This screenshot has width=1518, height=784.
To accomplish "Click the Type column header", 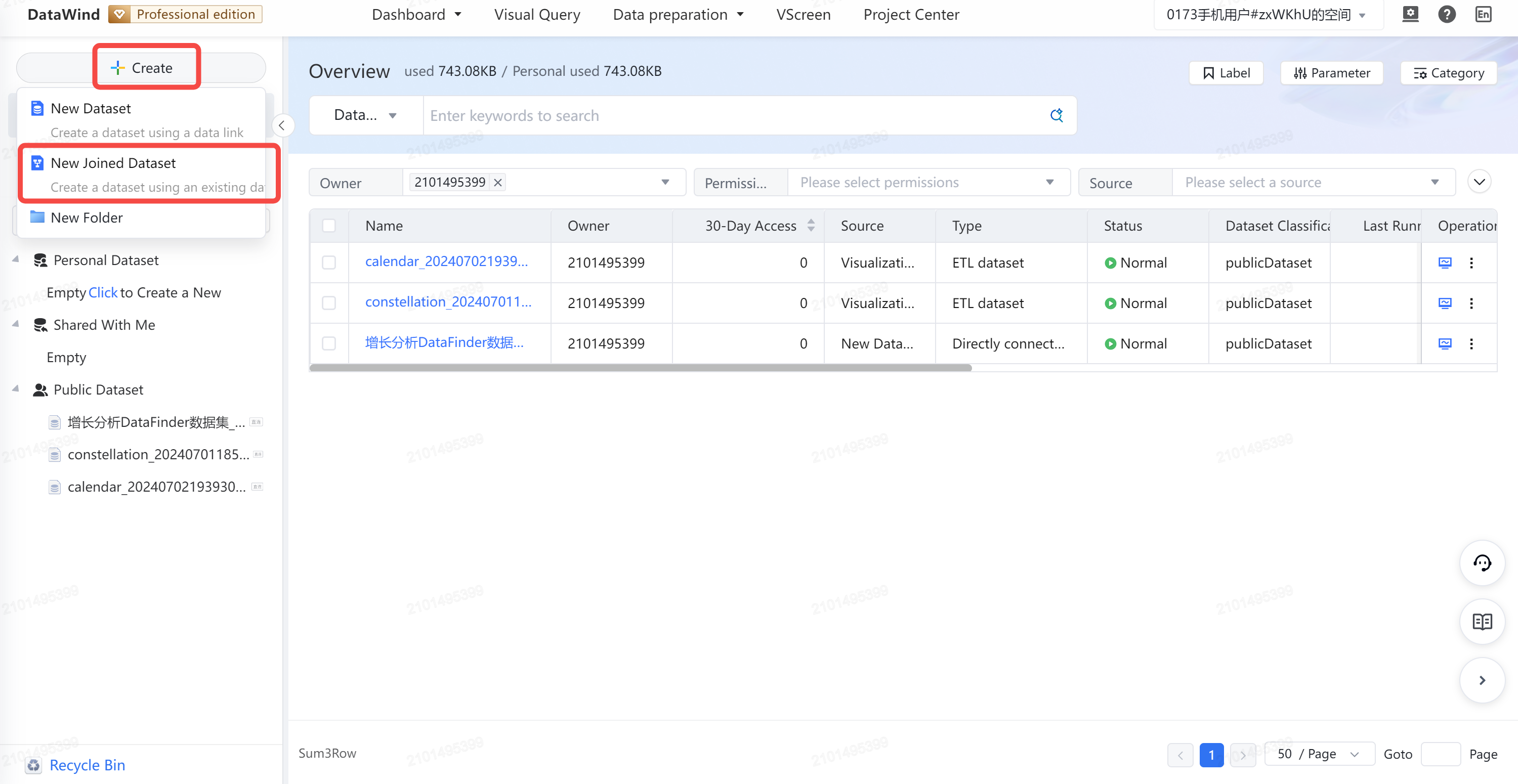I will point(966,226).
